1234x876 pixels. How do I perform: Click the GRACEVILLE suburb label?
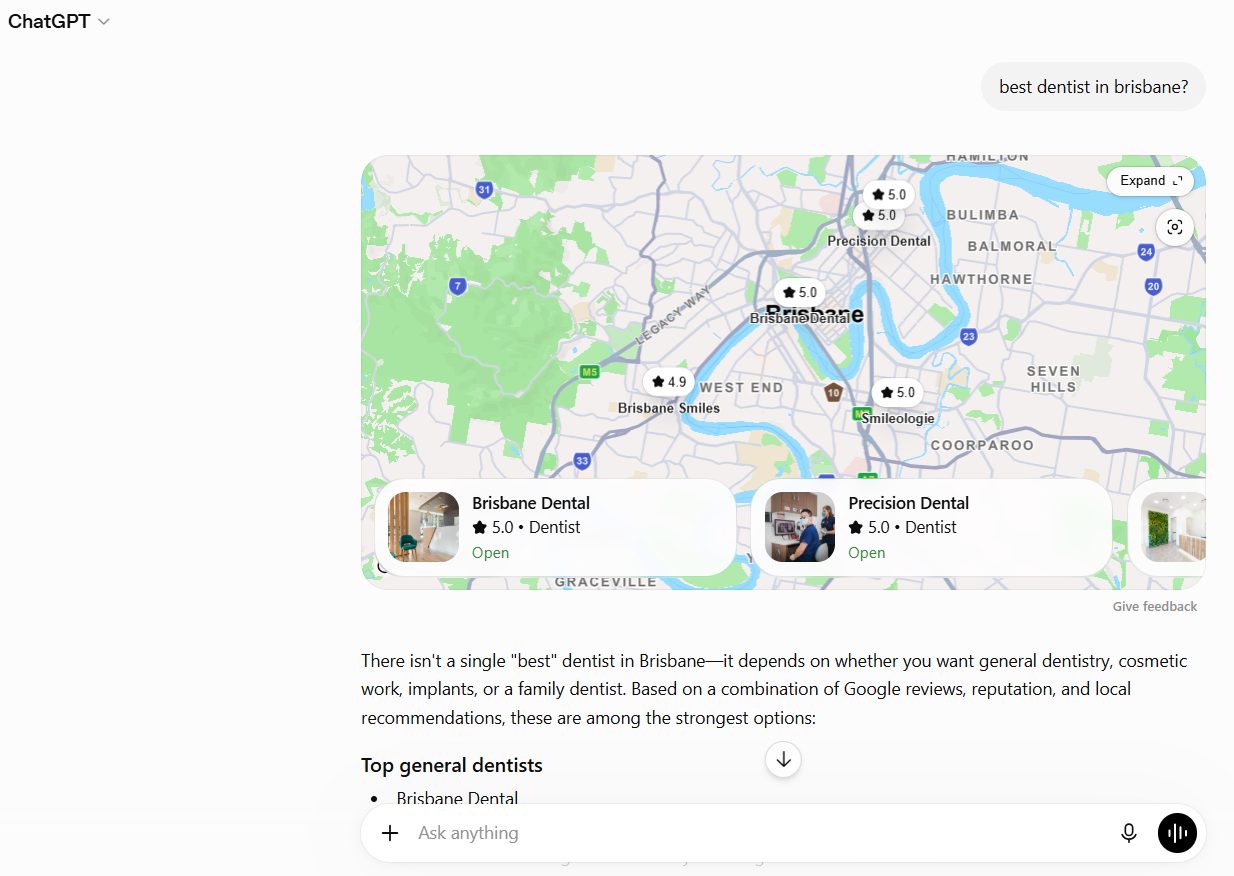click(606, 582)
